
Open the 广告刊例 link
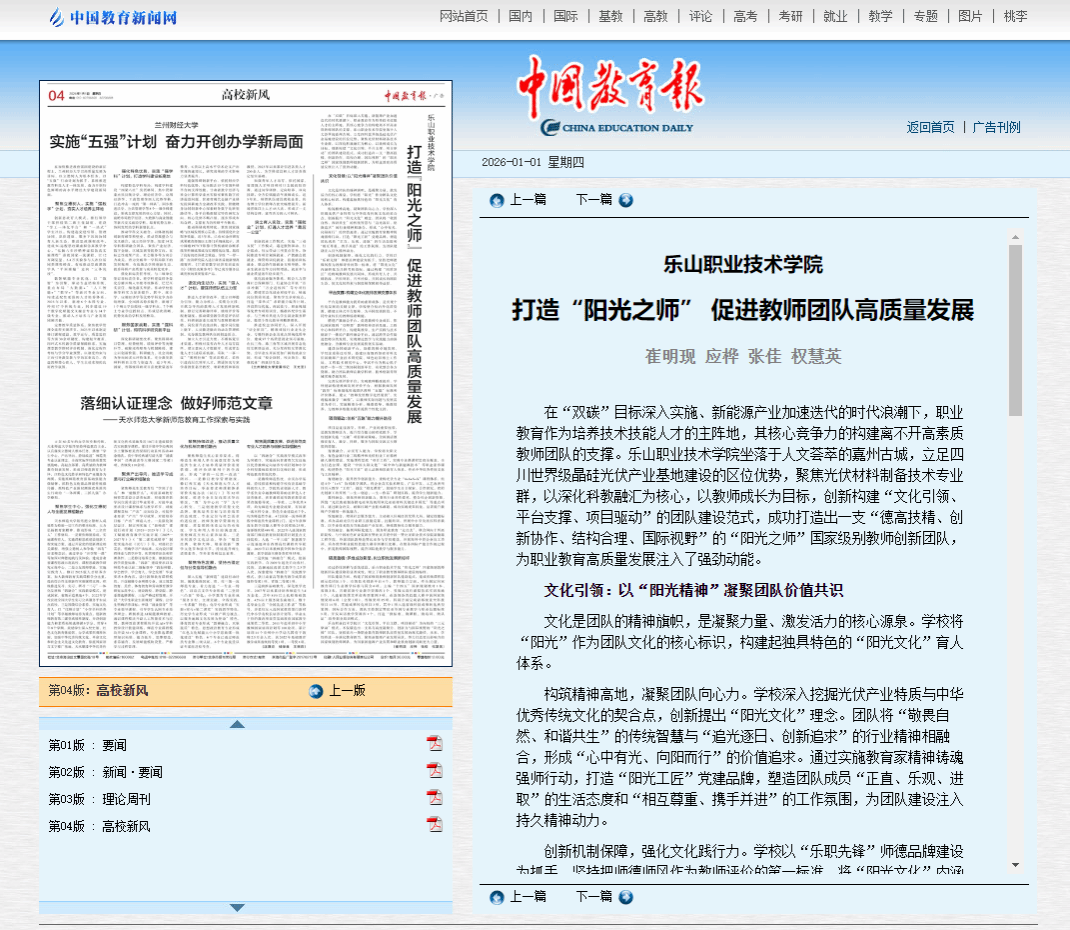(x=997, y=127)
